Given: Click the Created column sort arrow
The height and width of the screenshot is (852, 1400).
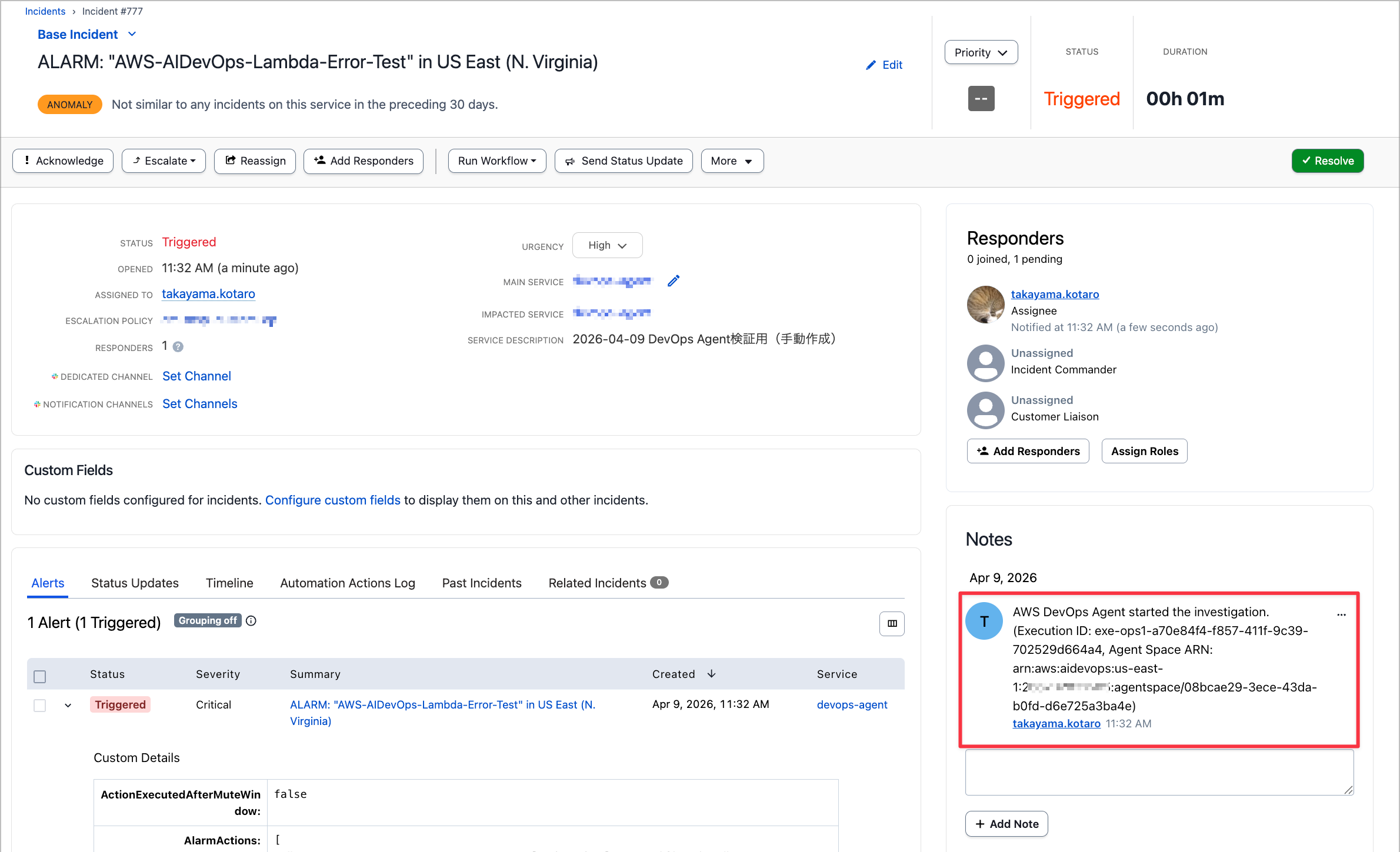Looking at the screenshot, I should coord(711,674).
